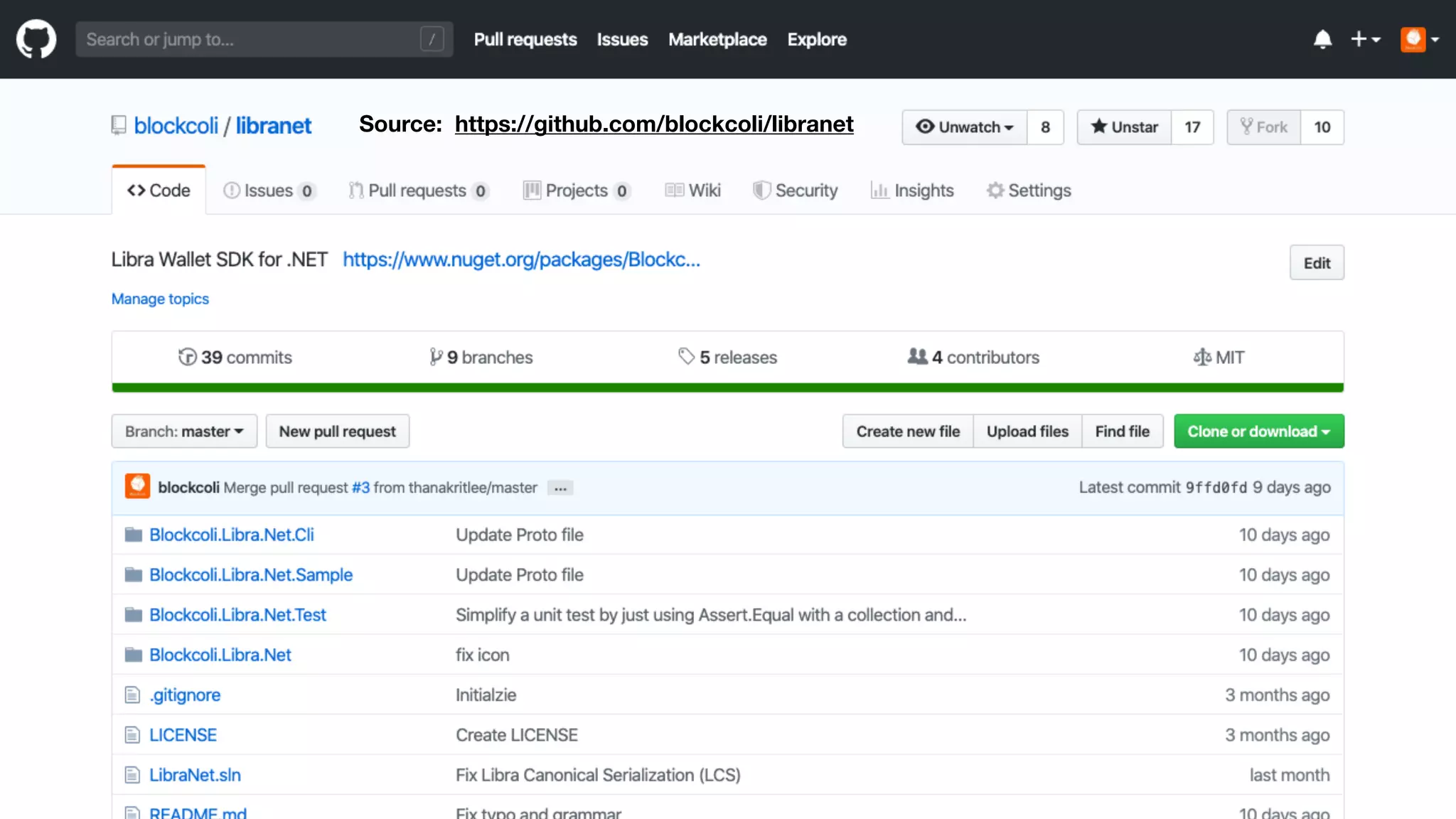
Task: Open the Branch: master dropdown
Action: click(x=184, y=432)
